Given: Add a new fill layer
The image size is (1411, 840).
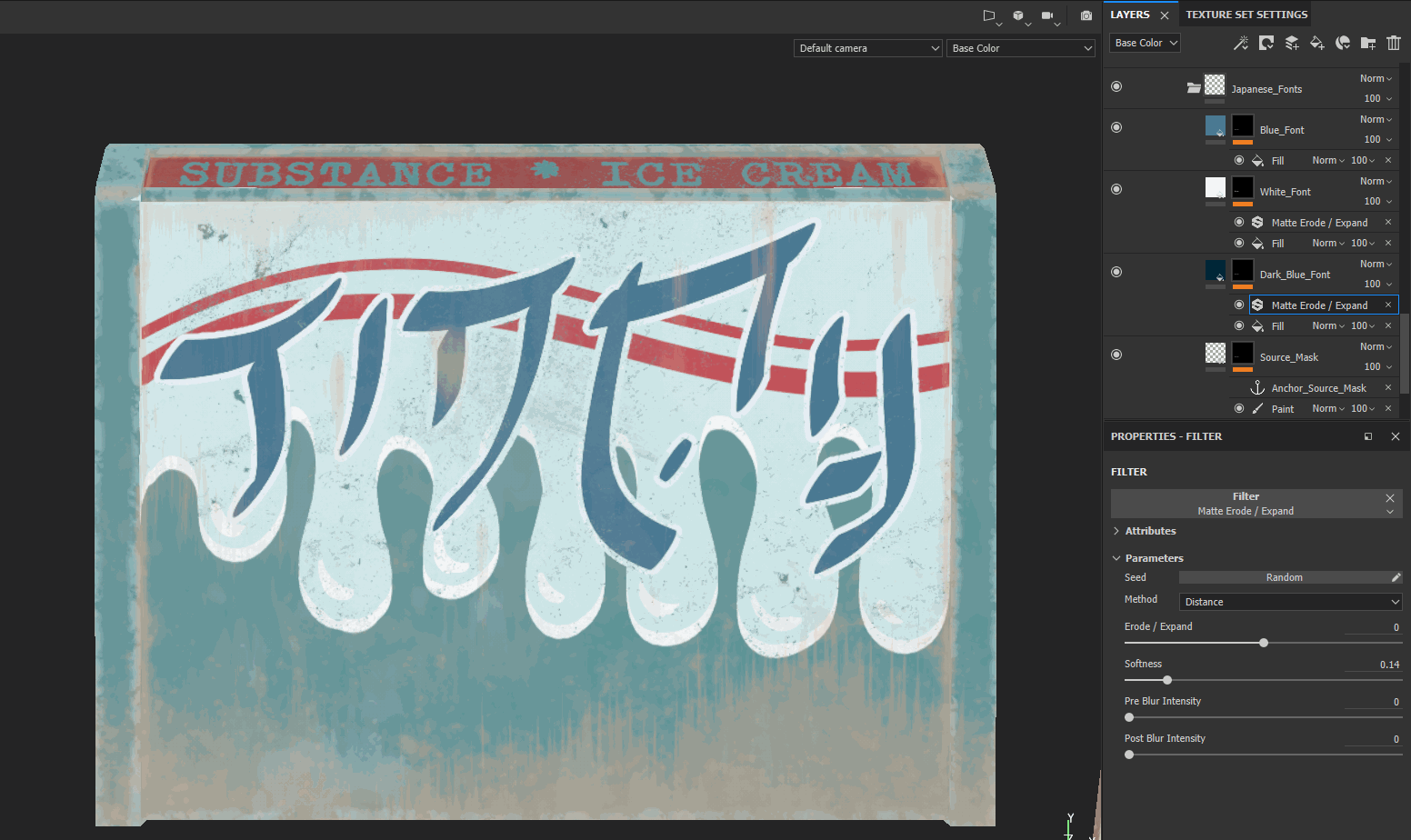Looking at the screenshot, I should point(1316,43).
